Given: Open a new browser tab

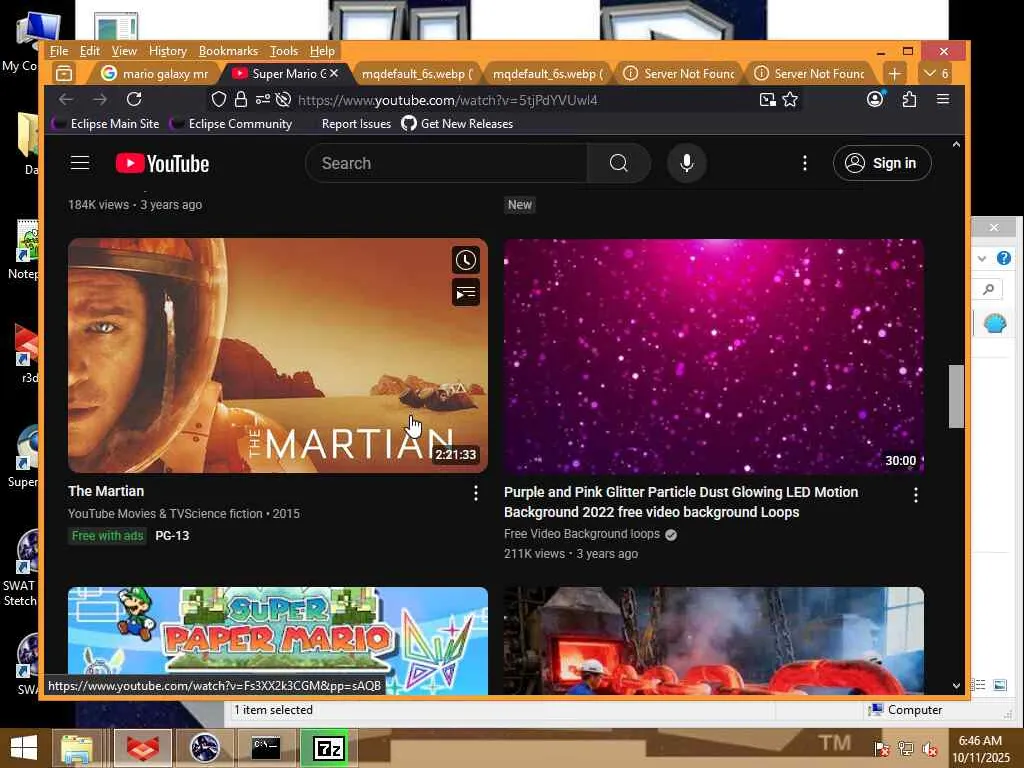Looking at the screenshot, I should [x=895, y=74].
